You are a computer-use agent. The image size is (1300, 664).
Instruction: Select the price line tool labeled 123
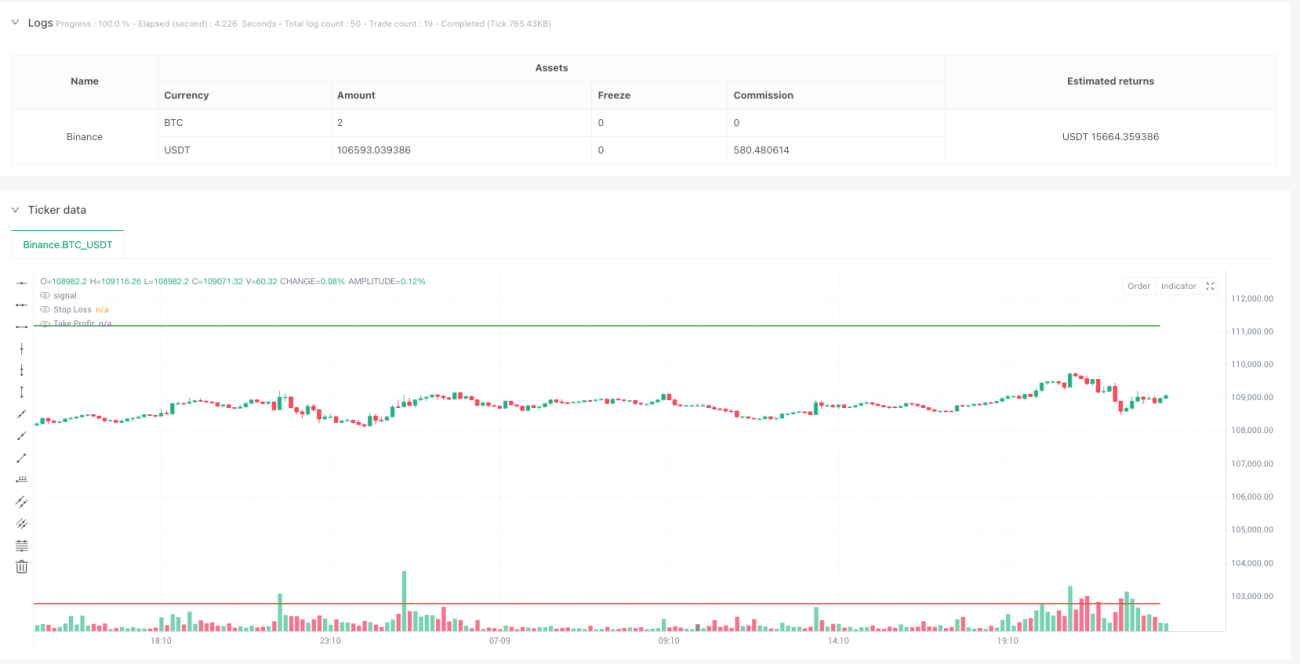point(22,479)
